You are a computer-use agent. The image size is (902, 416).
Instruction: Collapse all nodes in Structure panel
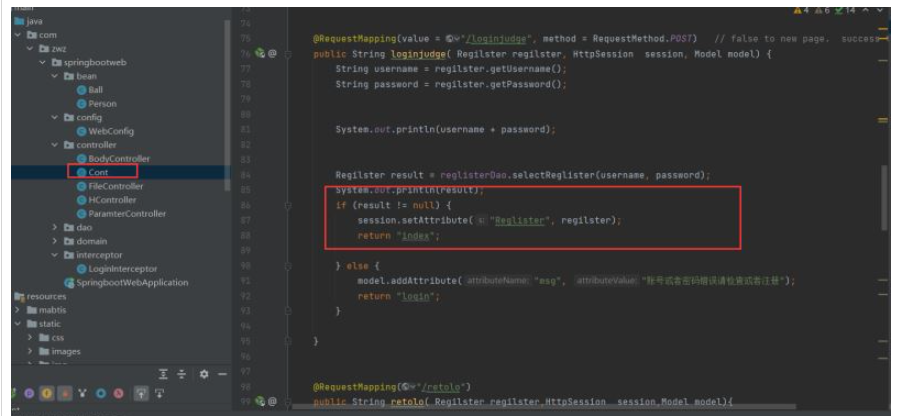tap(182, 375)
